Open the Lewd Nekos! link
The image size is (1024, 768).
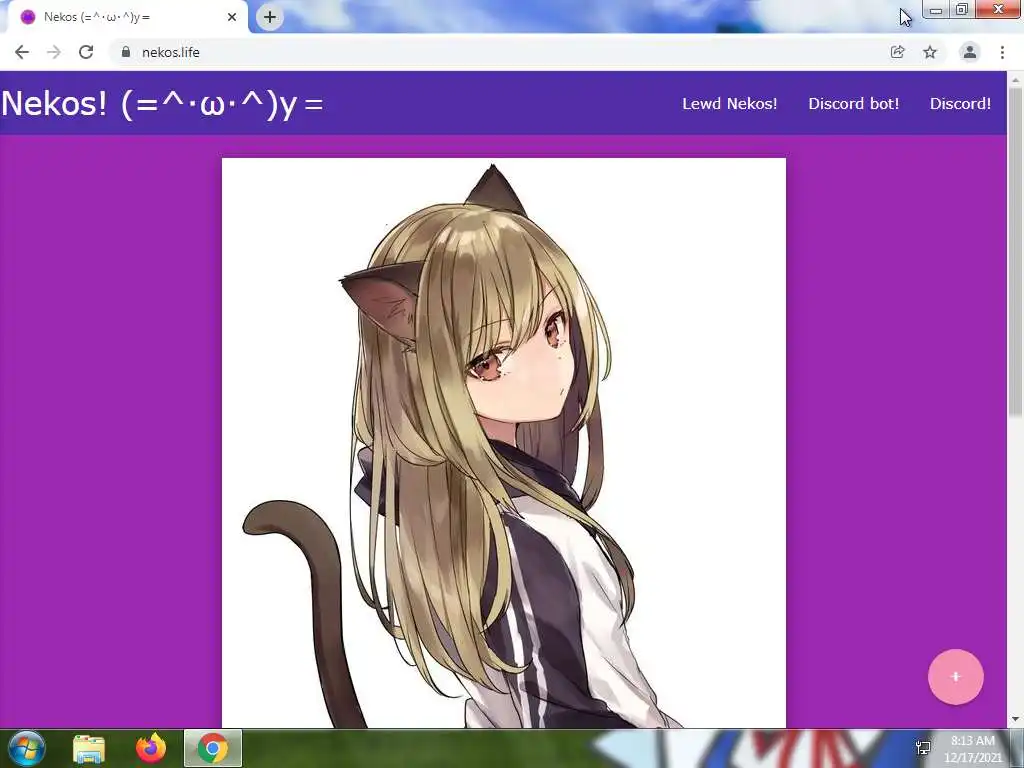729,104
